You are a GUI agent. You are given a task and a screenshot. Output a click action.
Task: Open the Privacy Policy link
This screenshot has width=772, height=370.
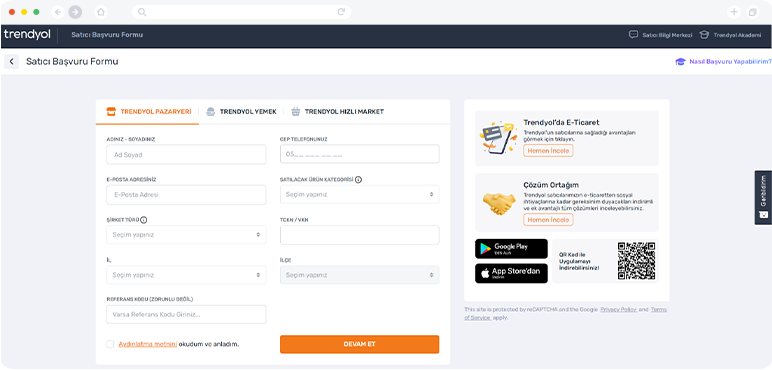(x=618, y=309)
